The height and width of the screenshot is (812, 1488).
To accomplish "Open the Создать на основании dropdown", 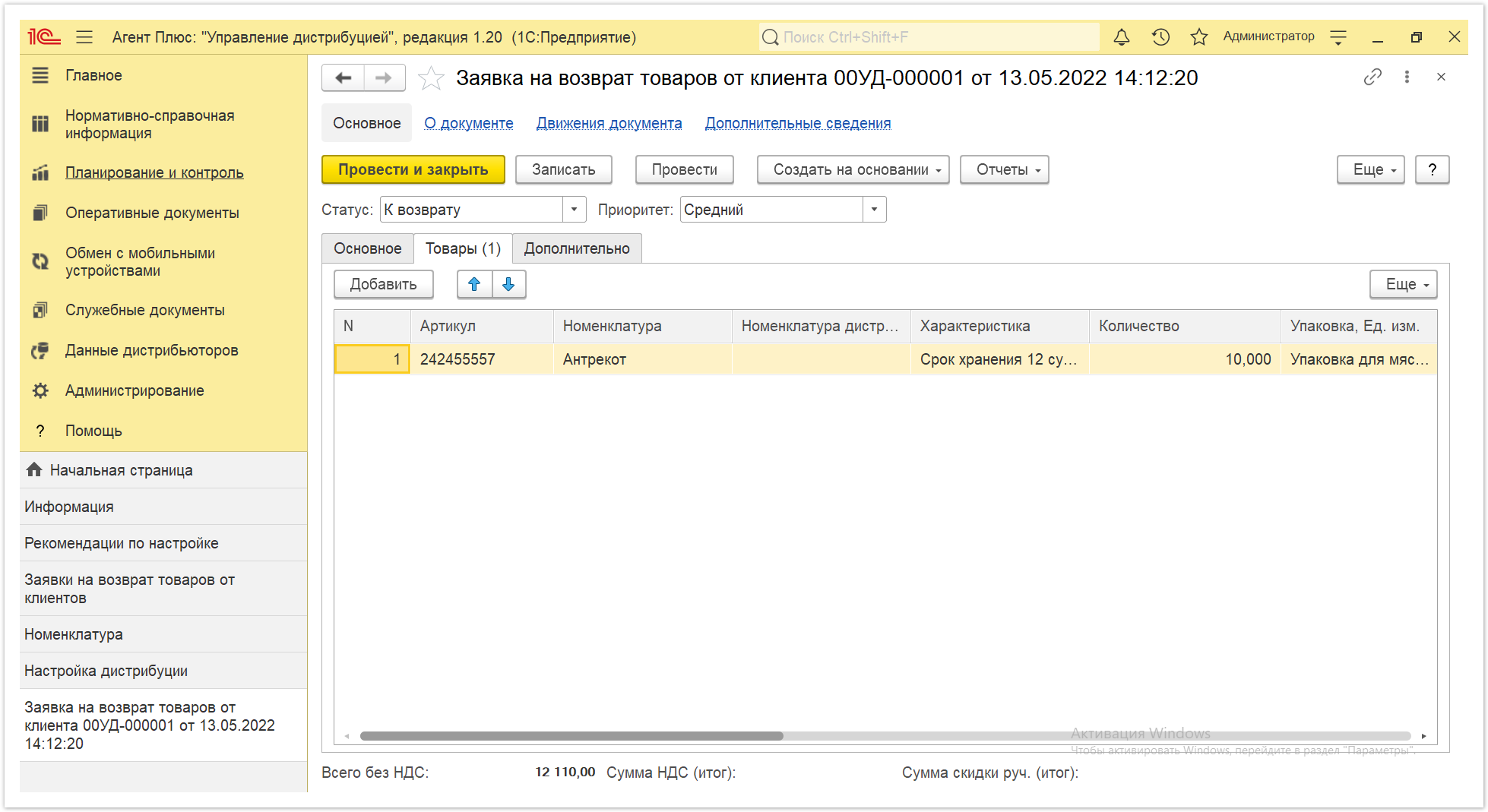I will click(x=853, y=169).
